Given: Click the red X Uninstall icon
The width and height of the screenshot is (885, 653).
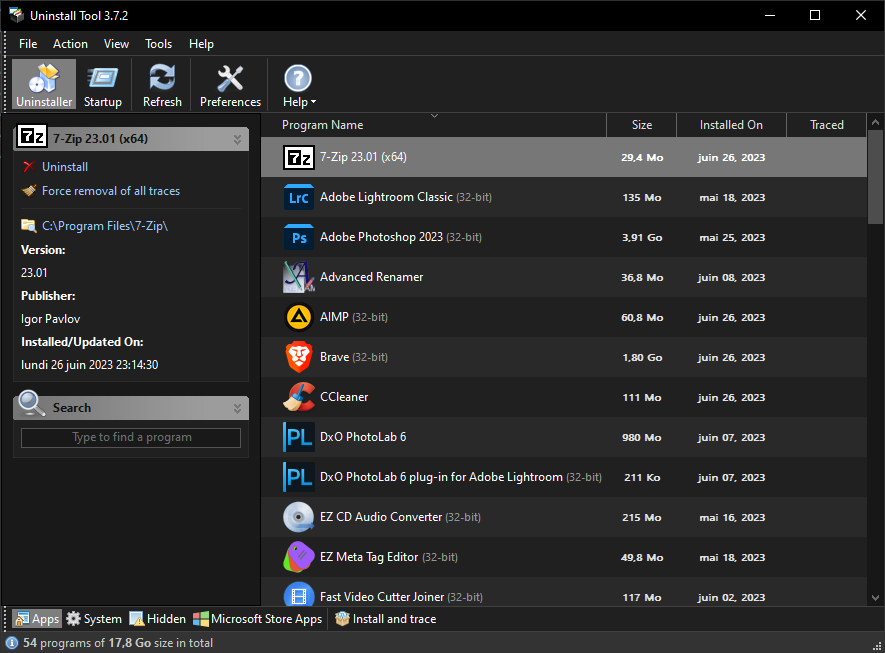Looking at the screenshot, I should (29, 166).
